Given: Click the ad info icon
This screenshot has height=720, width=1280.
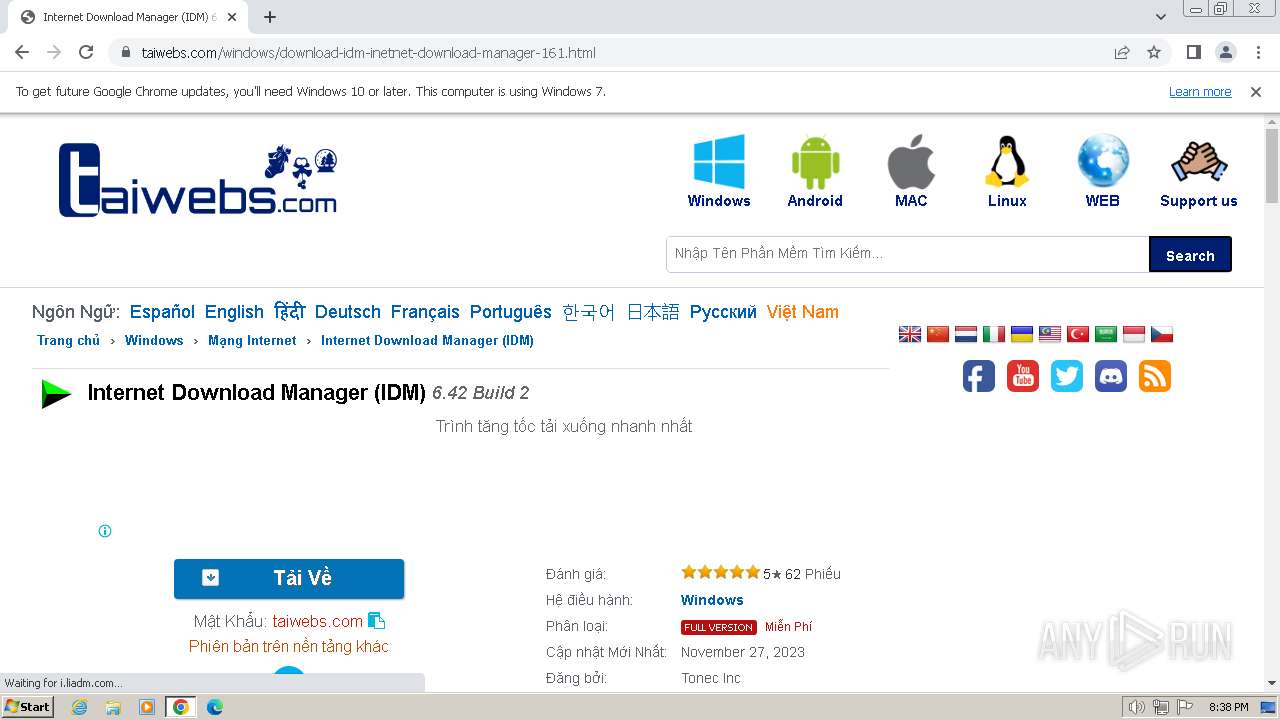Looking at the screenshot, I should tap(105, 531).
